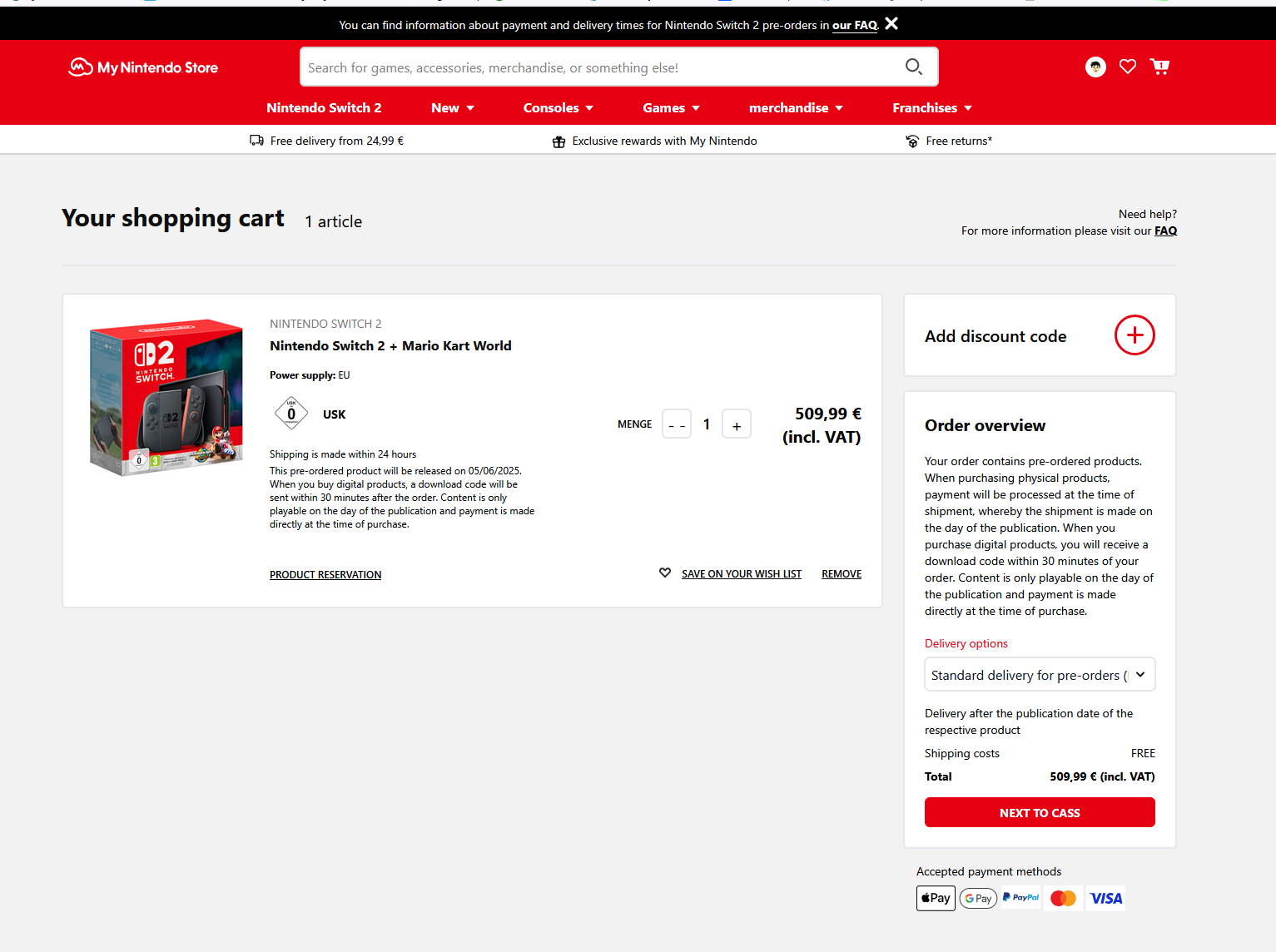
Task: Click the Add discount code label
Action: click(x=995, y=336)
